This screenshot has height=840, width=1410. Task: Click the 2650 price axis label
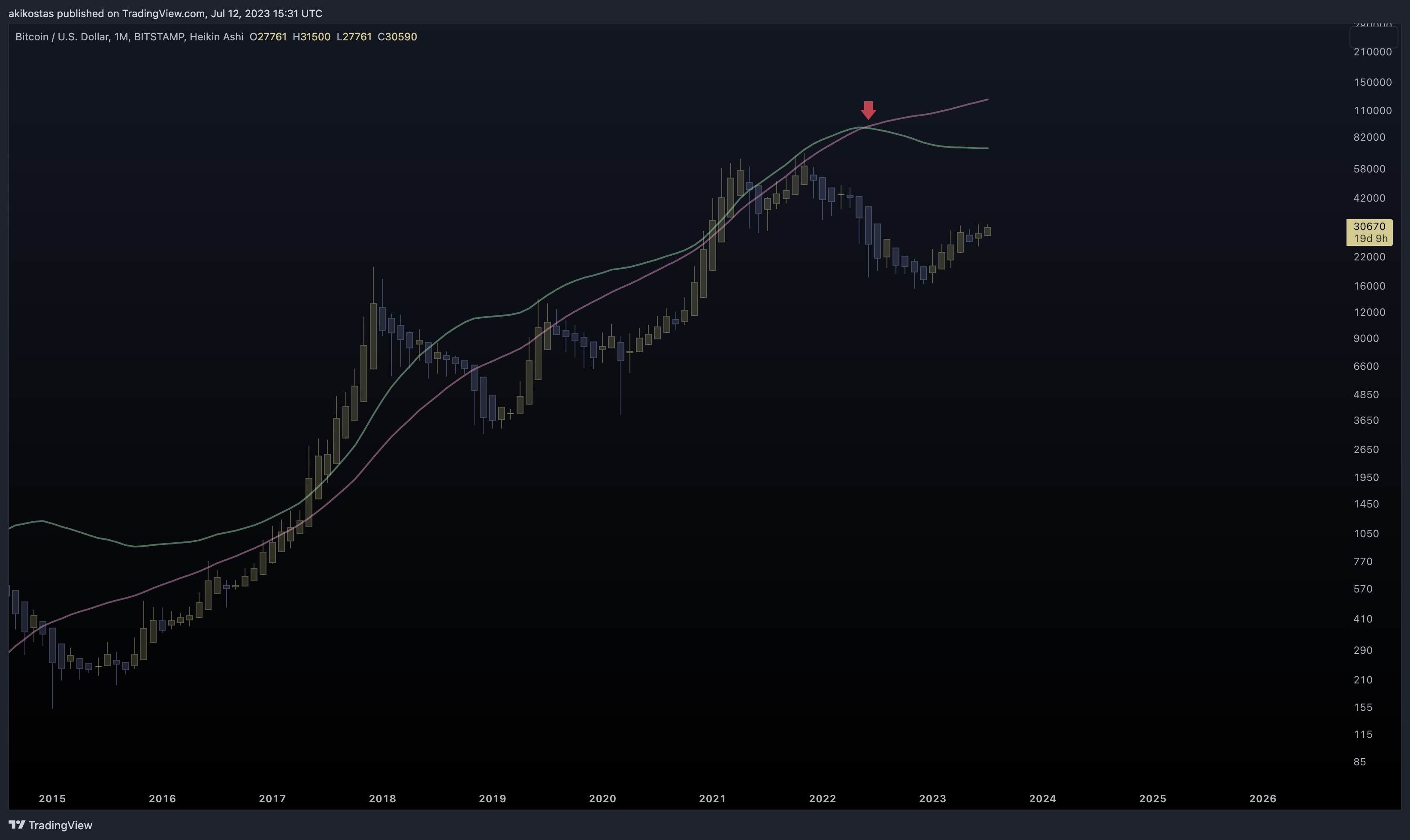(x=1366, y=450)
